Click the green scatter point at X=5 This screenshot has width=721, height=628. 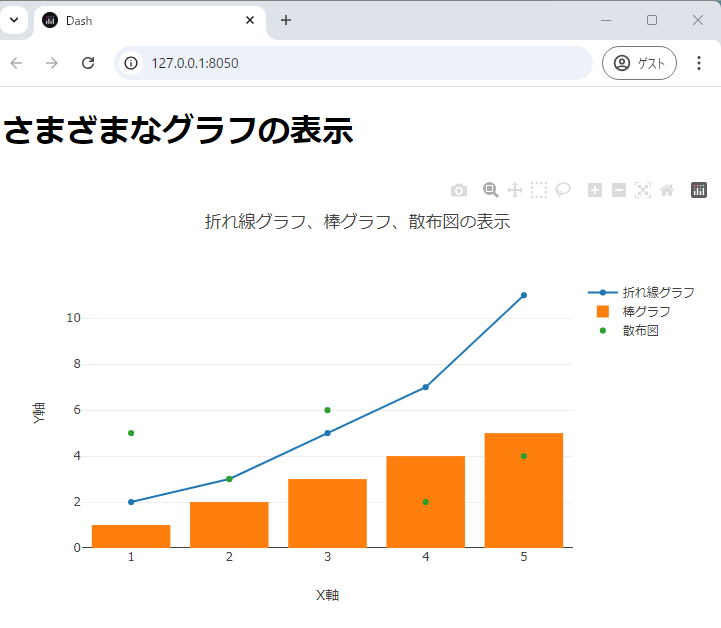524,456
